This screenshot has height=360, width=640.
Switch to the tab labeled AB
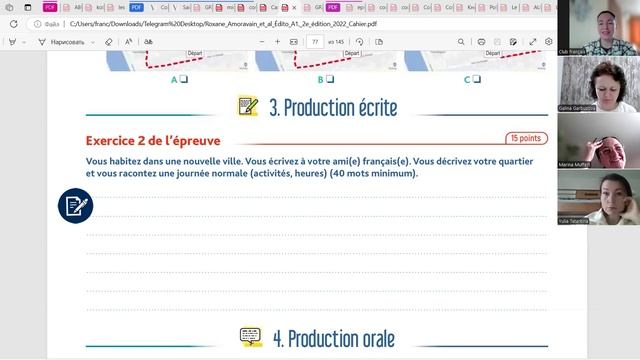point(72,7)
